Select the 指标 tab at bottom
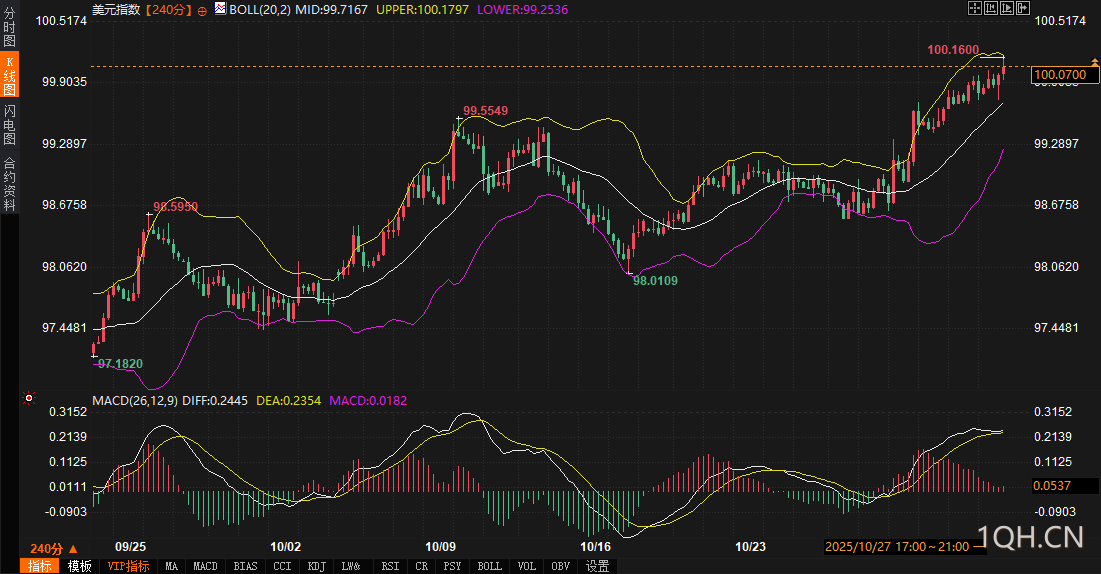This screenshot has width=1101, height=574. (40, 566)
